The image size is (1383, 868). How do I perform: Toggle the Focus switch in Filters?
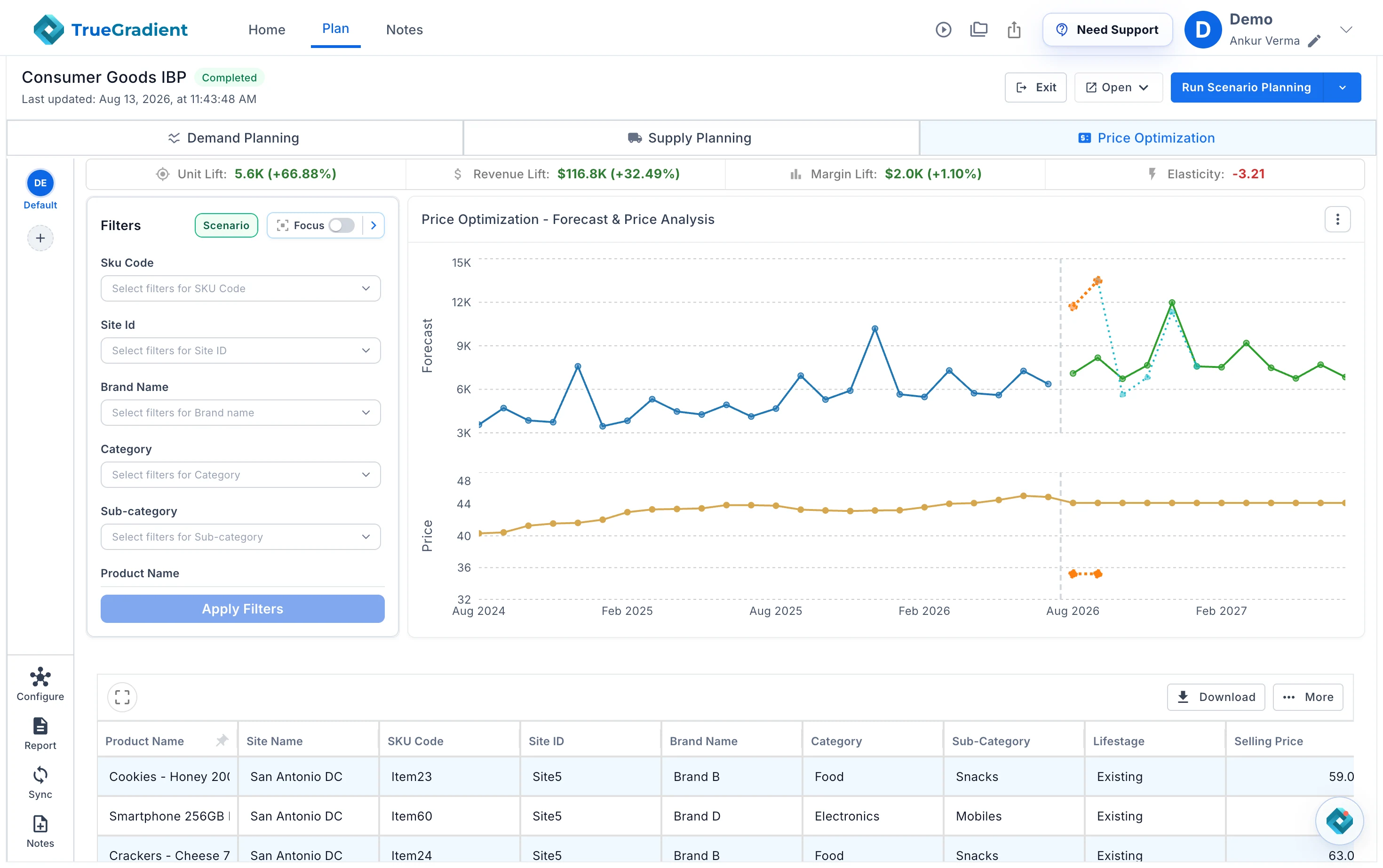(342, 225)
